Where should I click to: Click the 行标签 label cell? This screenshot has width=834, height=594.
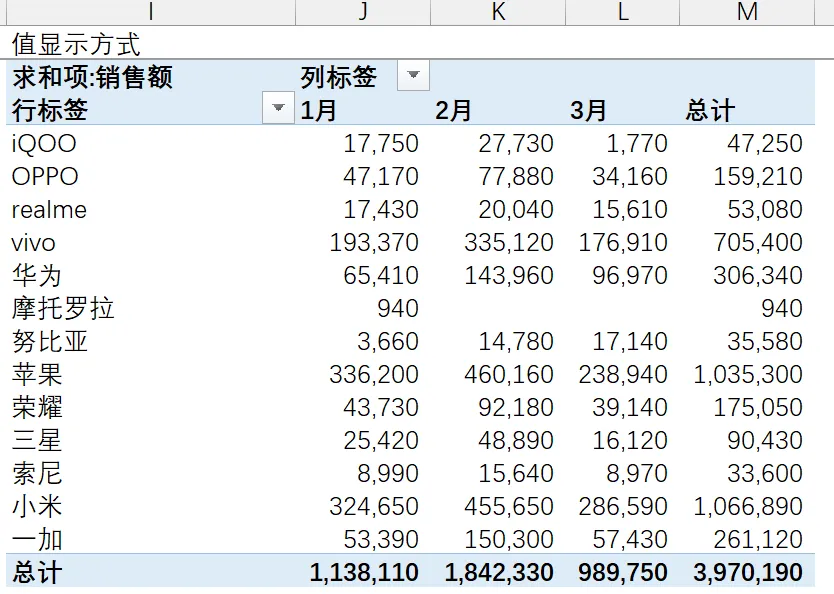point(50,110)
